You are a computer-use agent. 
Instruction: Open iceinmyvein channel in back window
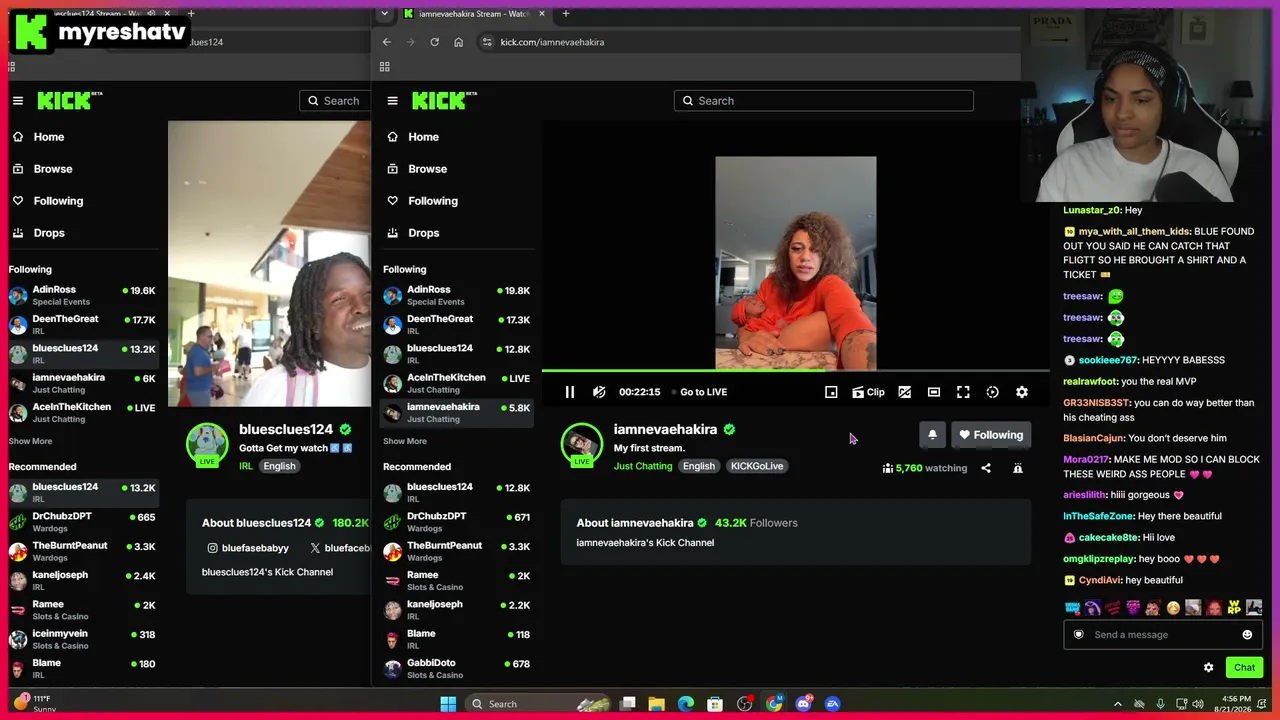point(82,639)
